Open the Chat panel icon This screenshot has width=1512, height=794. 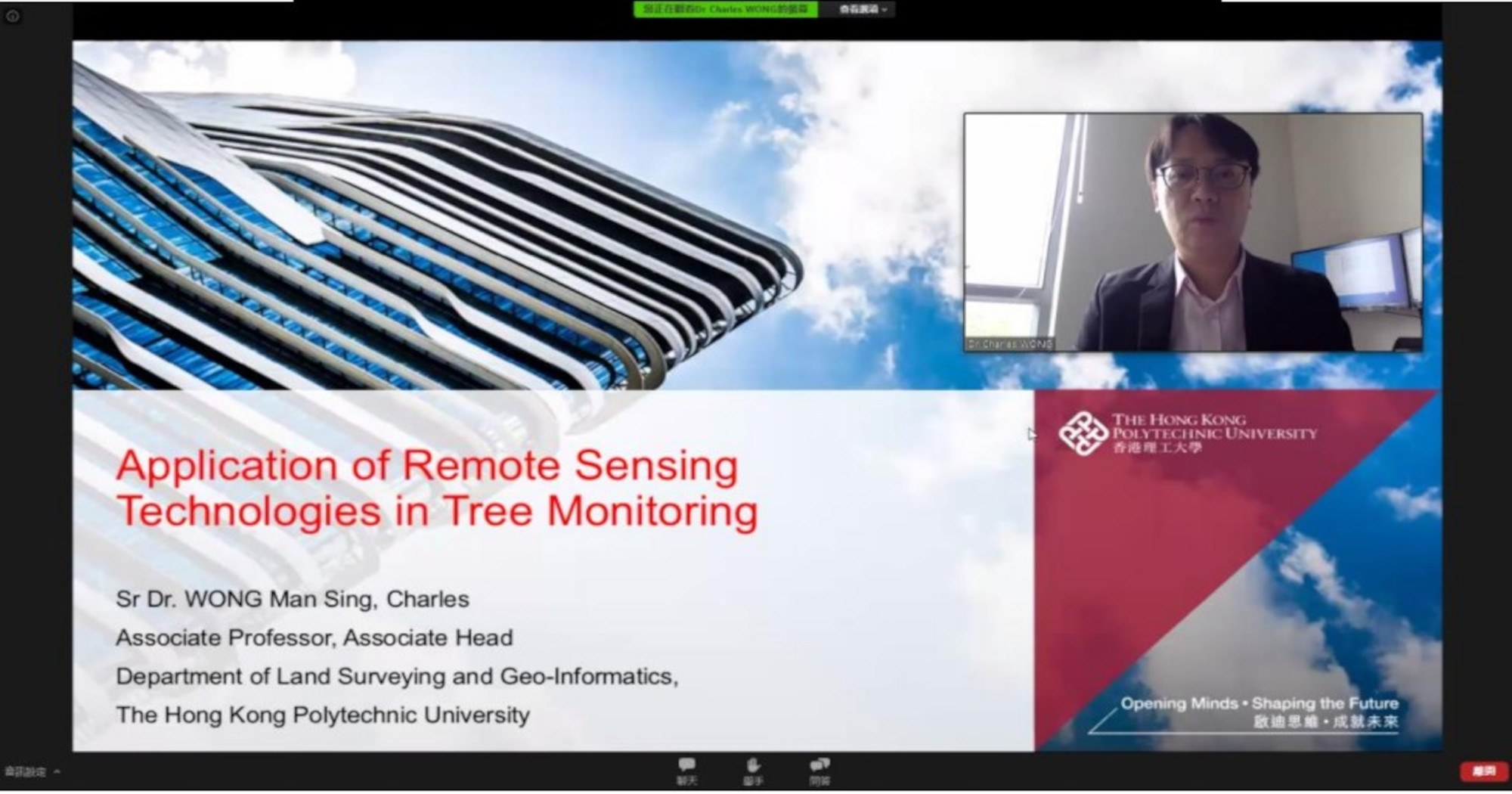[687, 771]
